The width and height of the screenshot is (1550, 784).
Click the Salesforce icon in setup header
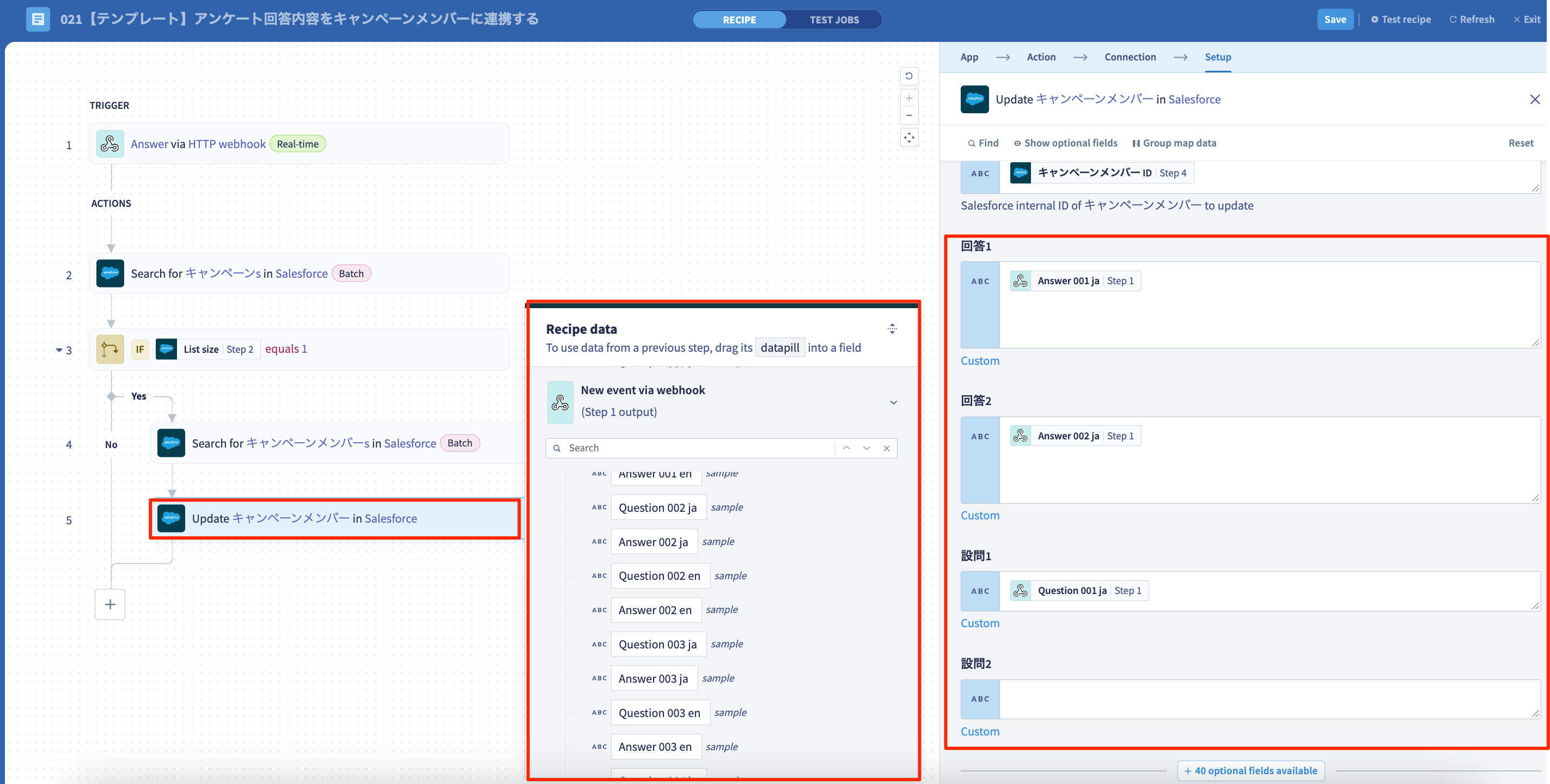coord(974,99)
